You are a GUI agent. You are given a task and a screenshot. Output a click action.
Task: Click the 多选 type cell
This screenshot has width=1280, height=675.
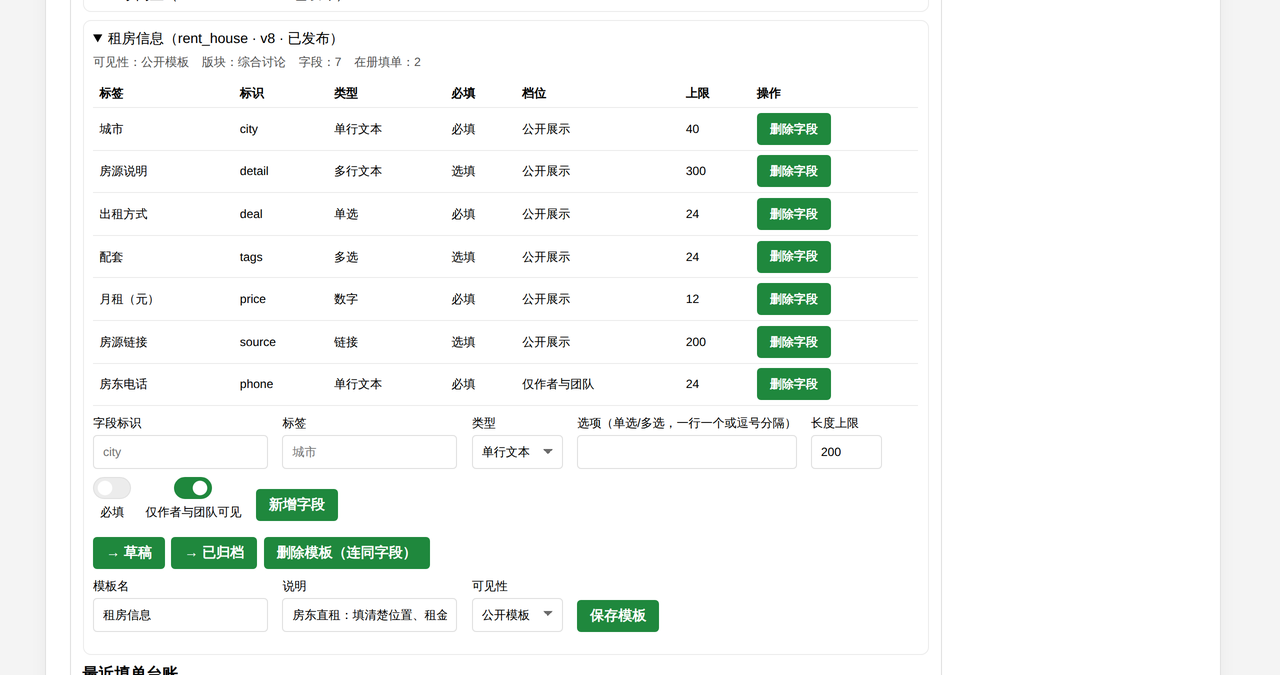[346, 257]
